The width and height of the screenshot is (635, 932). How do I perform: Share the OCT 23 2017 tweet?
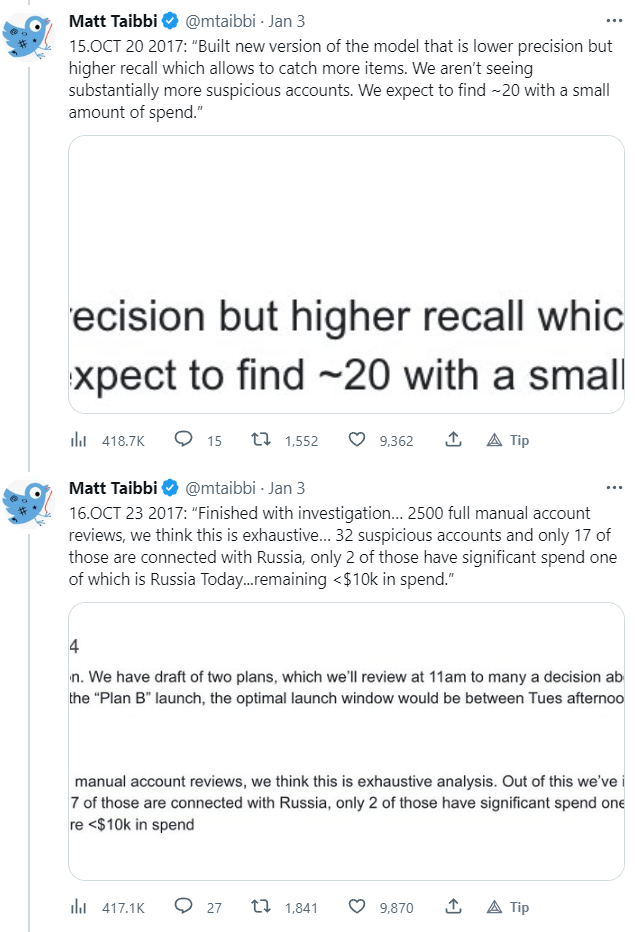coord(453,907)
